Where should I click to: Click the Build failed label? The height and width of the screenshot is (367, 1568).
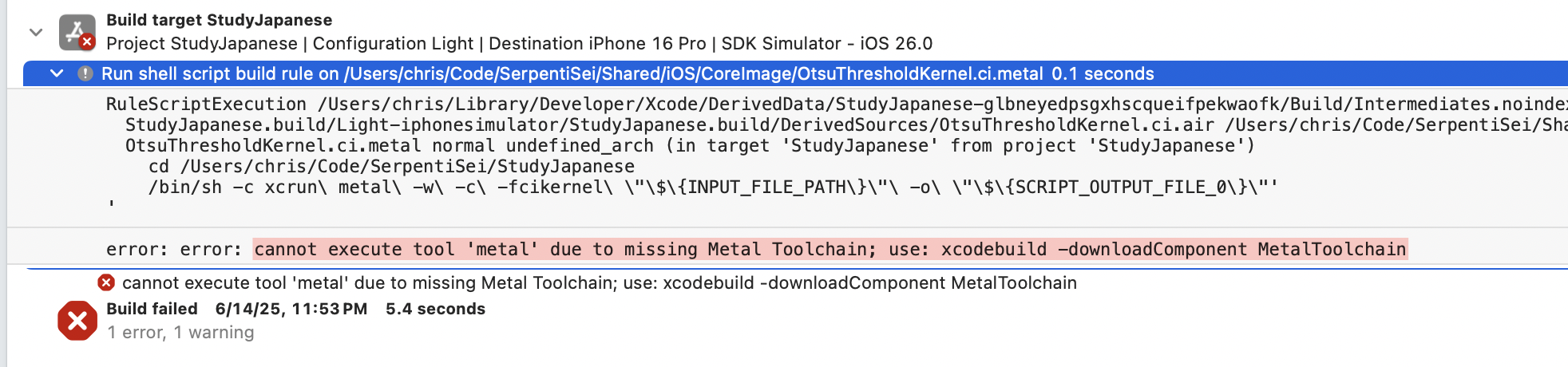point(152,309)
